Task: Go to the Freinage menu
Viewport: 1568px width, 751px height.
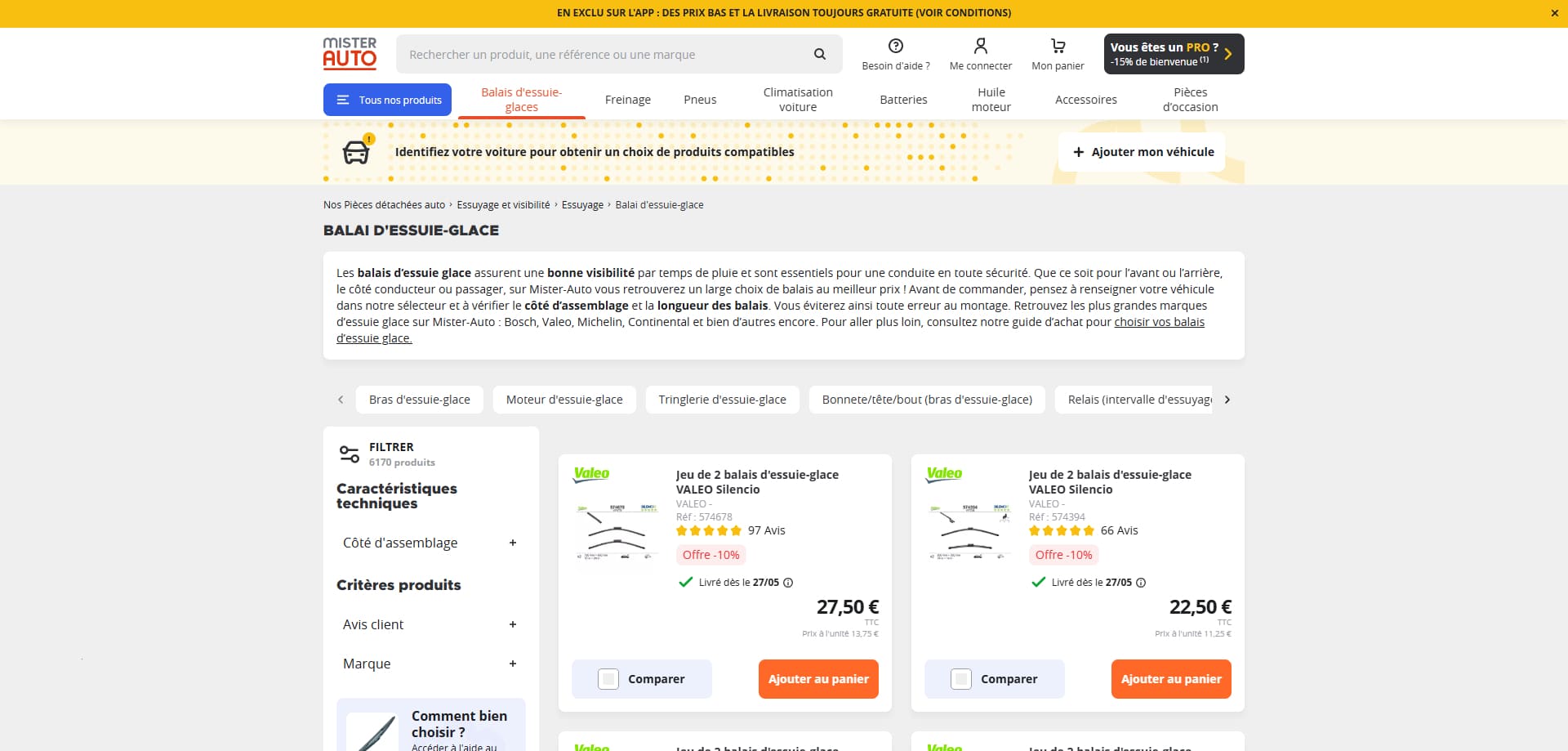Action: click(628, 100)
